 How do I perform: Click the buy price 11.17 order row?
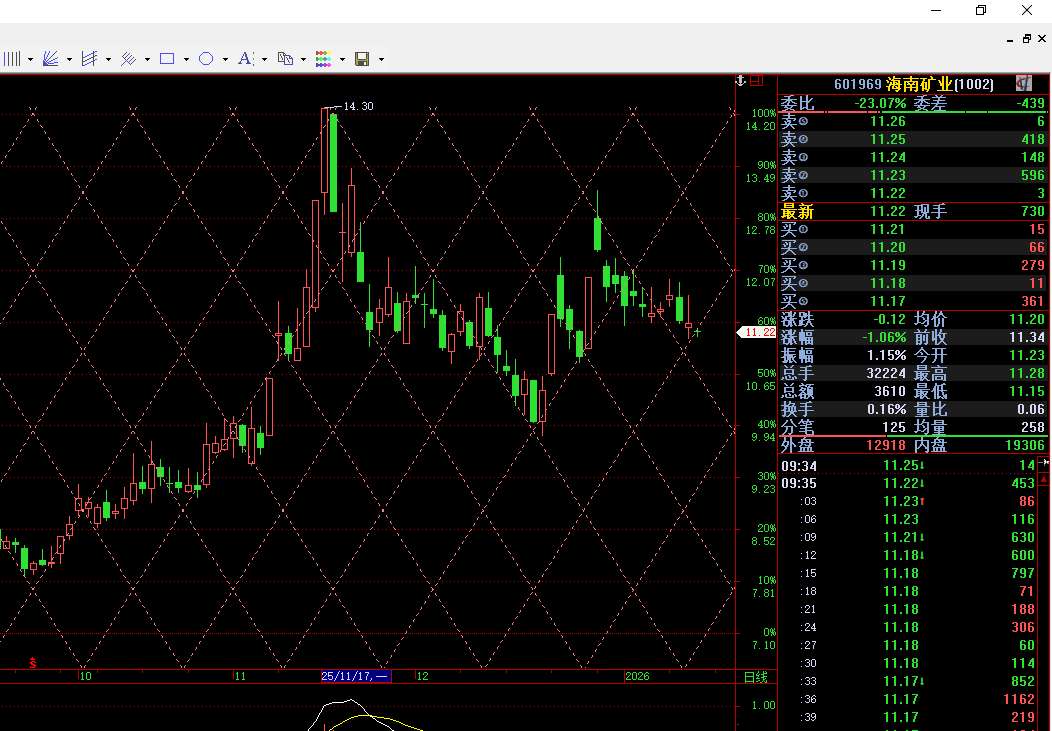point(912,302)
